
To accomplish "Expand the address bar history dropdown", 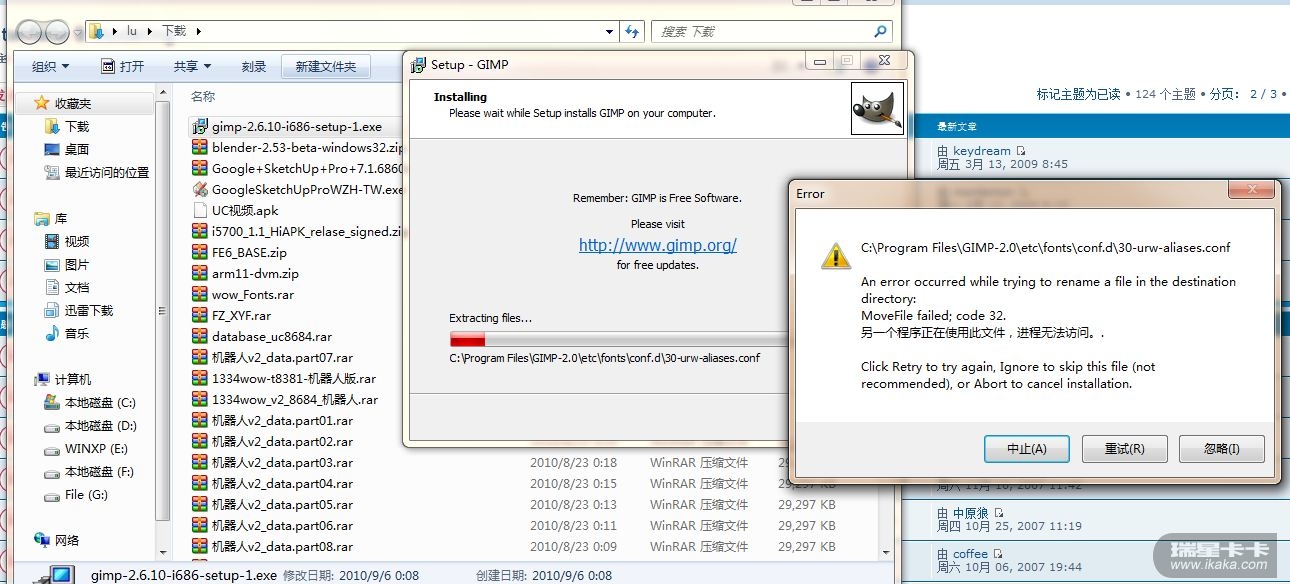I will (610, 32).
